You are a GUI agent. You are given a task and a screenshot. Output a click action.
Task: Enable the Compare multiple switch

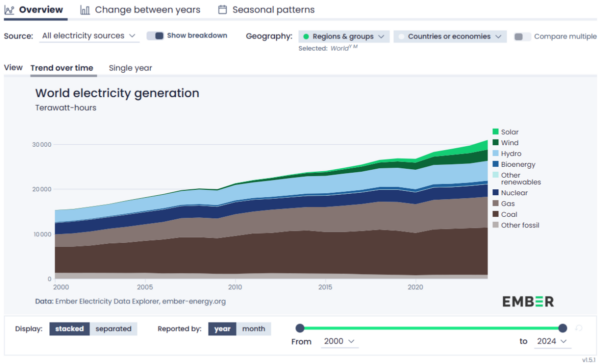522,37
